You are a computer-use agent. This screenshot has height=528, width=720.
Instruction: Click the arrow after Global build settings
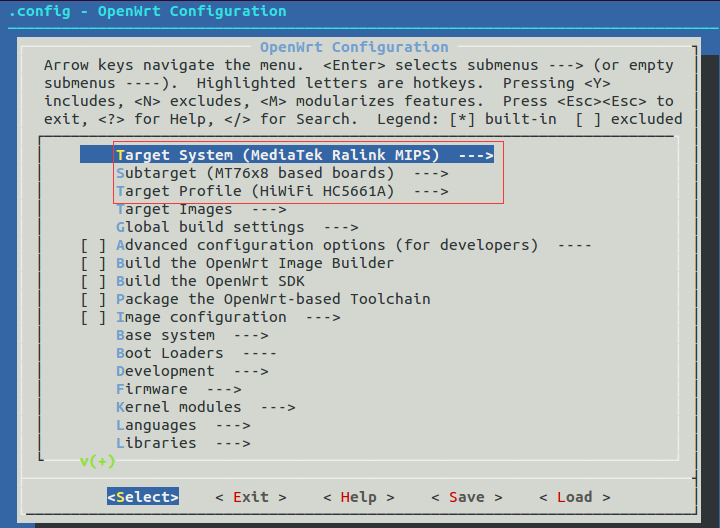[341, 228]
